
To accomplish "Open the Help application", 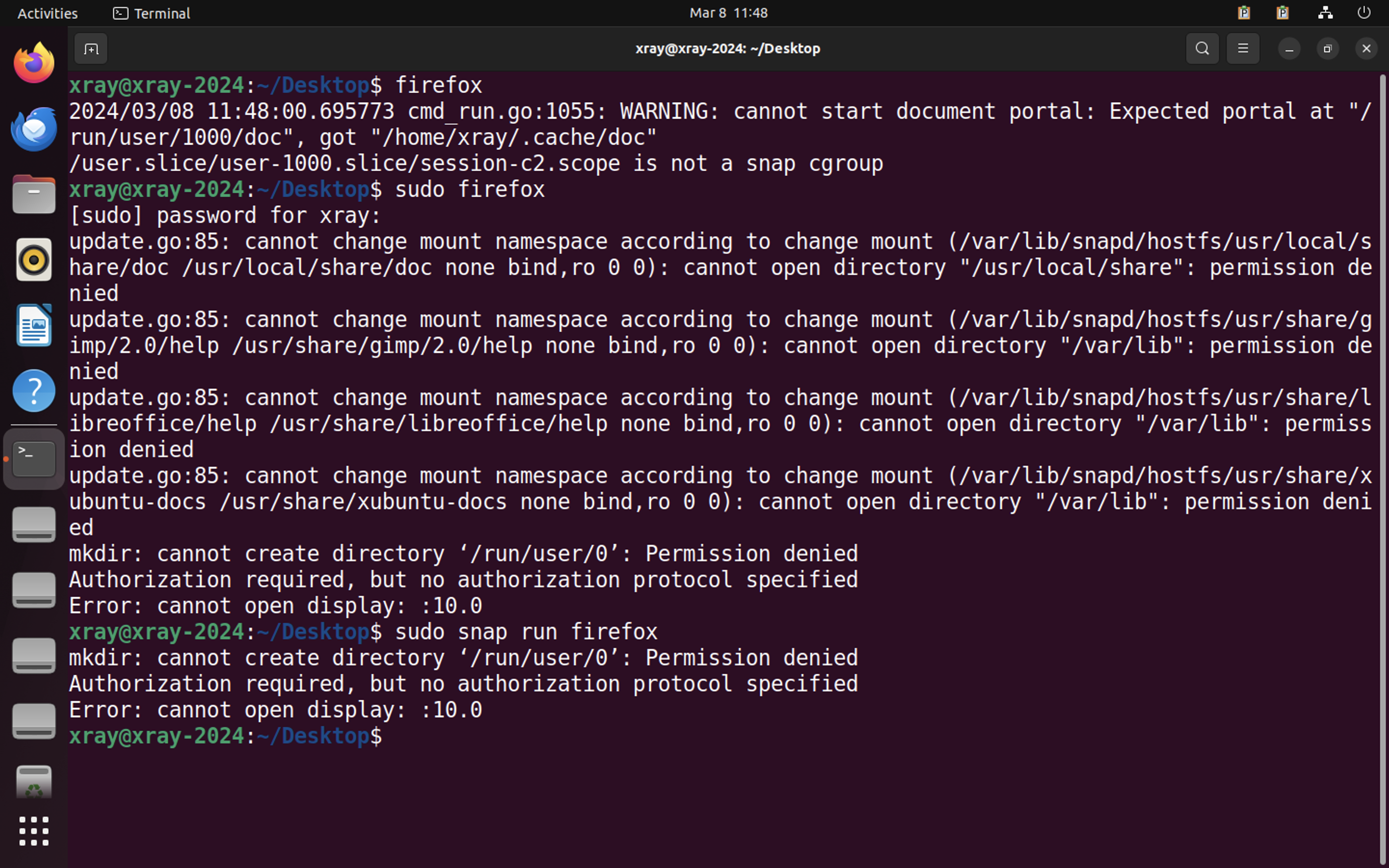I will tap(34, 391).
